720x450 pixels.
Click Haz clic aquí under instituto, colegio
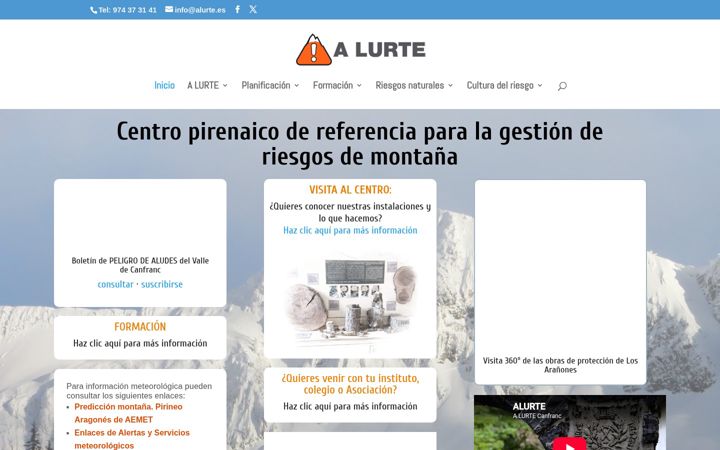coord(350,406)
